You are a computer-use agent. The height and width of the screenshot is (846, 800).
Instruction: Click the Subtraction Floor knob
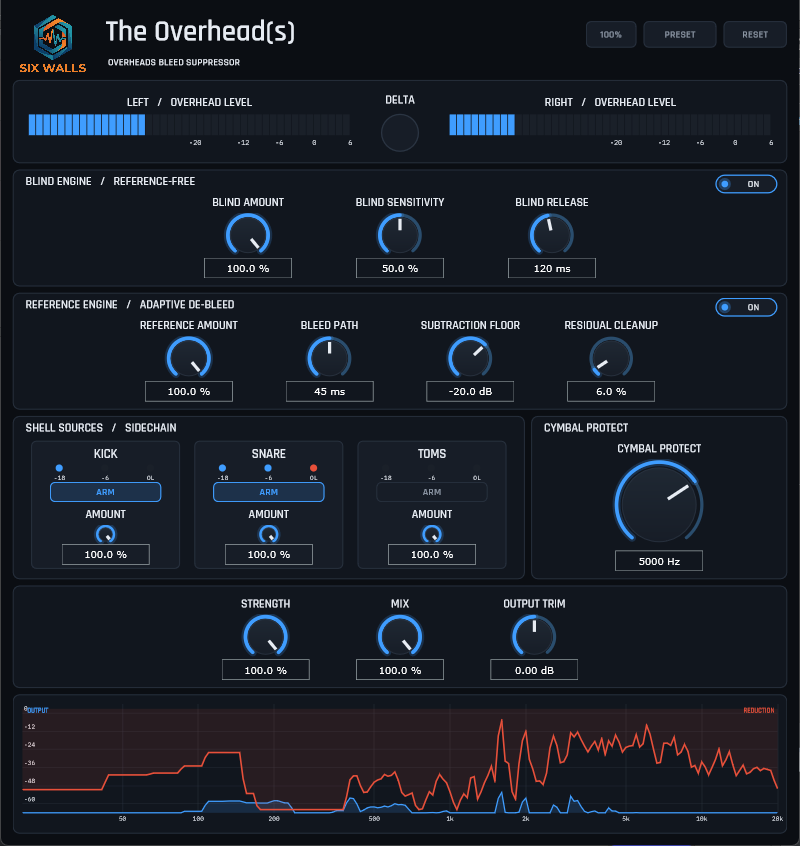coord(470,357)
